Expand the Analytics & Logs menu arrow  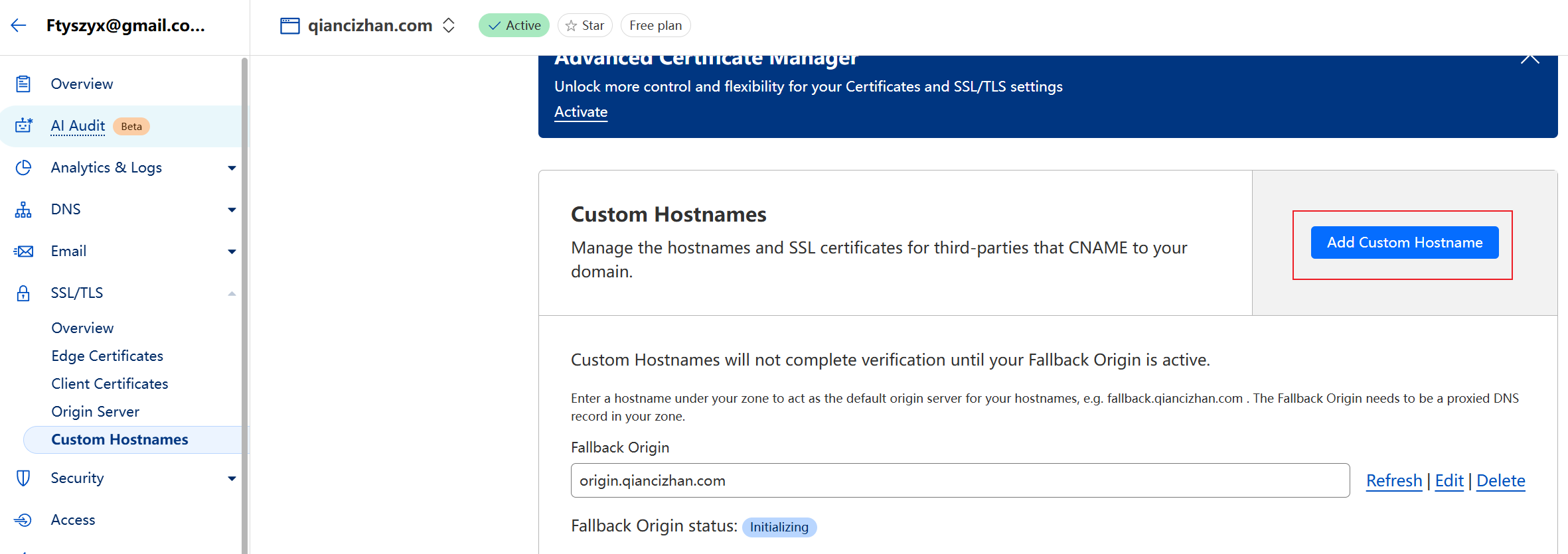pyautogui.click(x=232, y=168)
